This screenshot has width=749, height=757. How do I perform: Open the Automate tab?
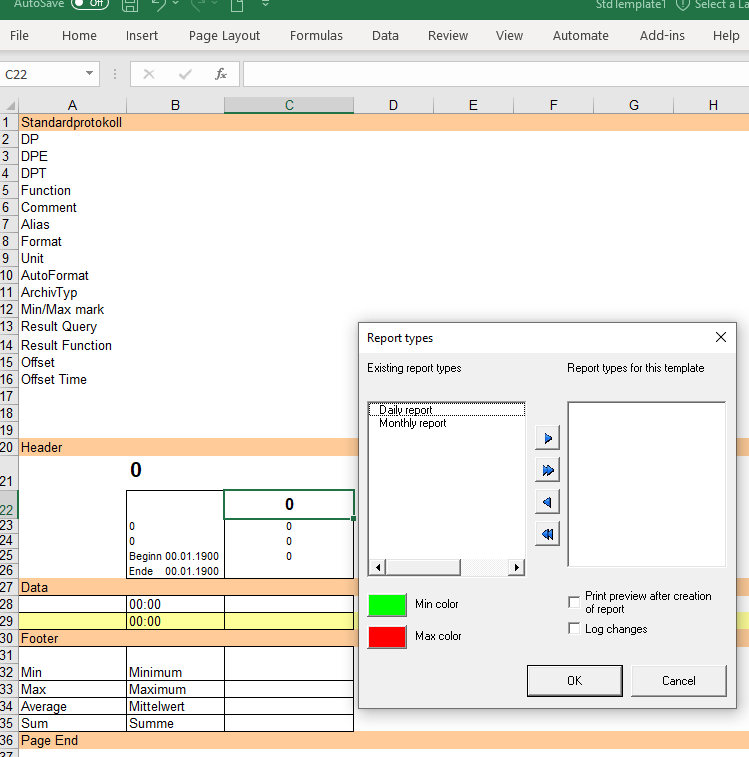(580, 35)
